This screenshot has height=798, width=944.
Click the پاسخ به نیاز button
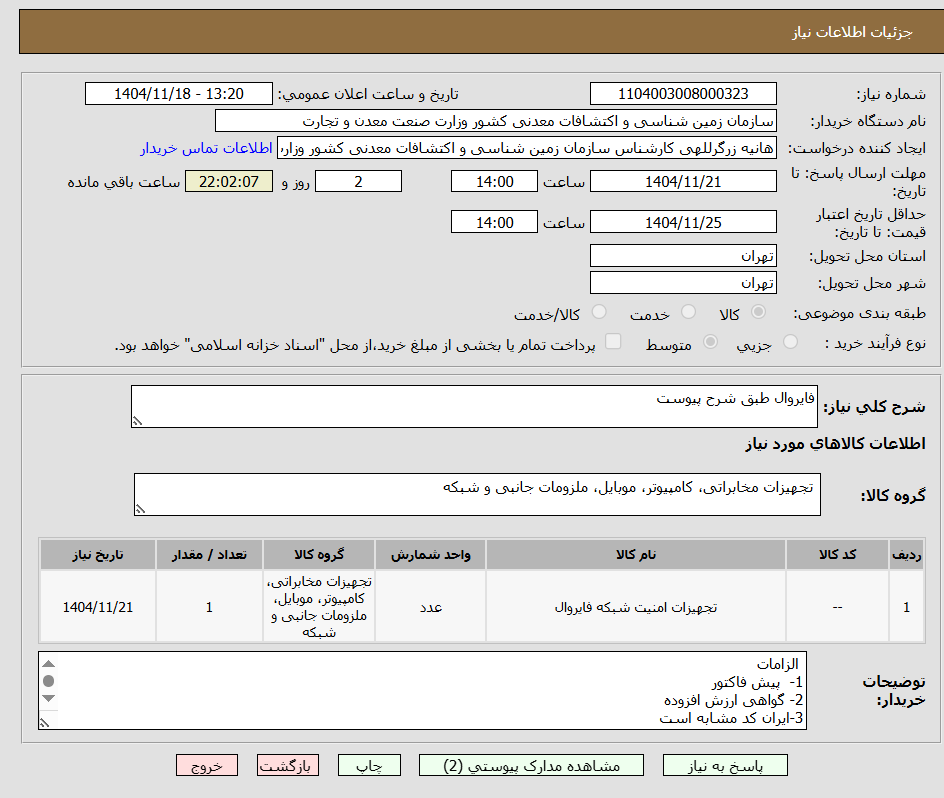(725, 765)
